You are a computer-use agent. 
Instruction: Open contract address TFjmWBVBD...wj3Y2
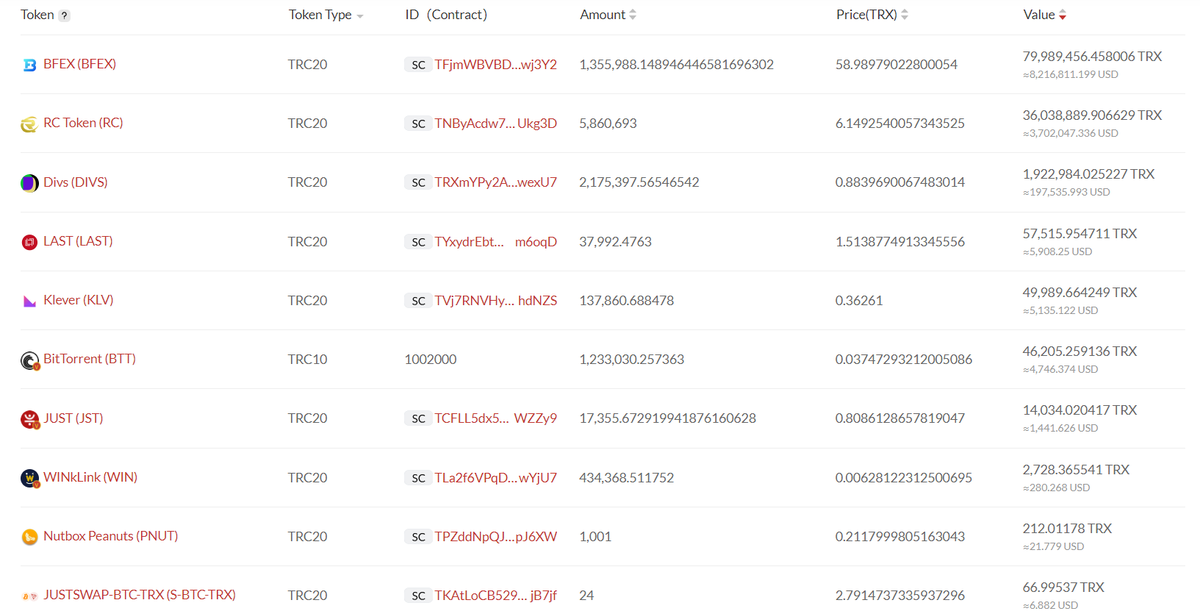[496, 64]
